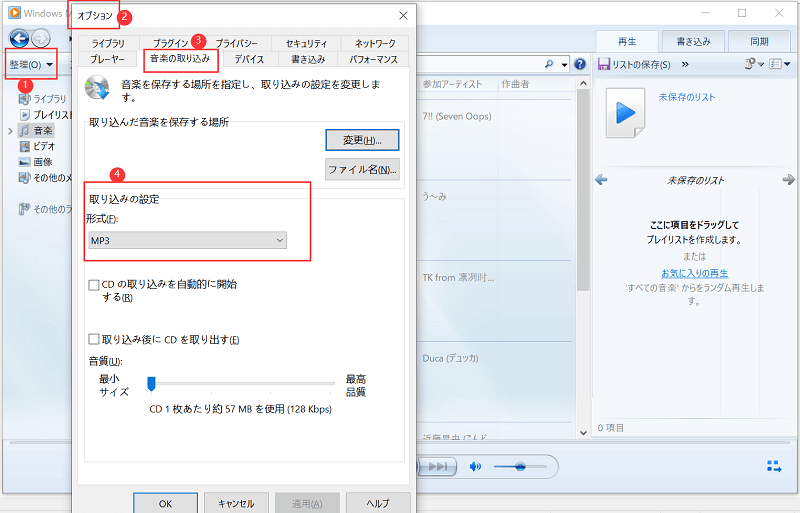Select the 音楽の取り込み tab
Screen dimensions: 800x513
click(x=180, y=59)
